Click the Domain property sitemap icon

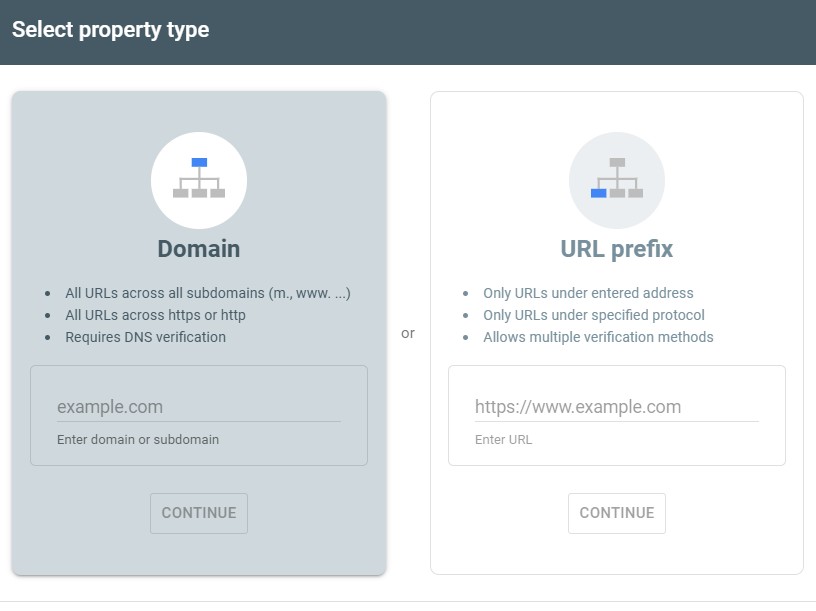[x=199, y=180]
